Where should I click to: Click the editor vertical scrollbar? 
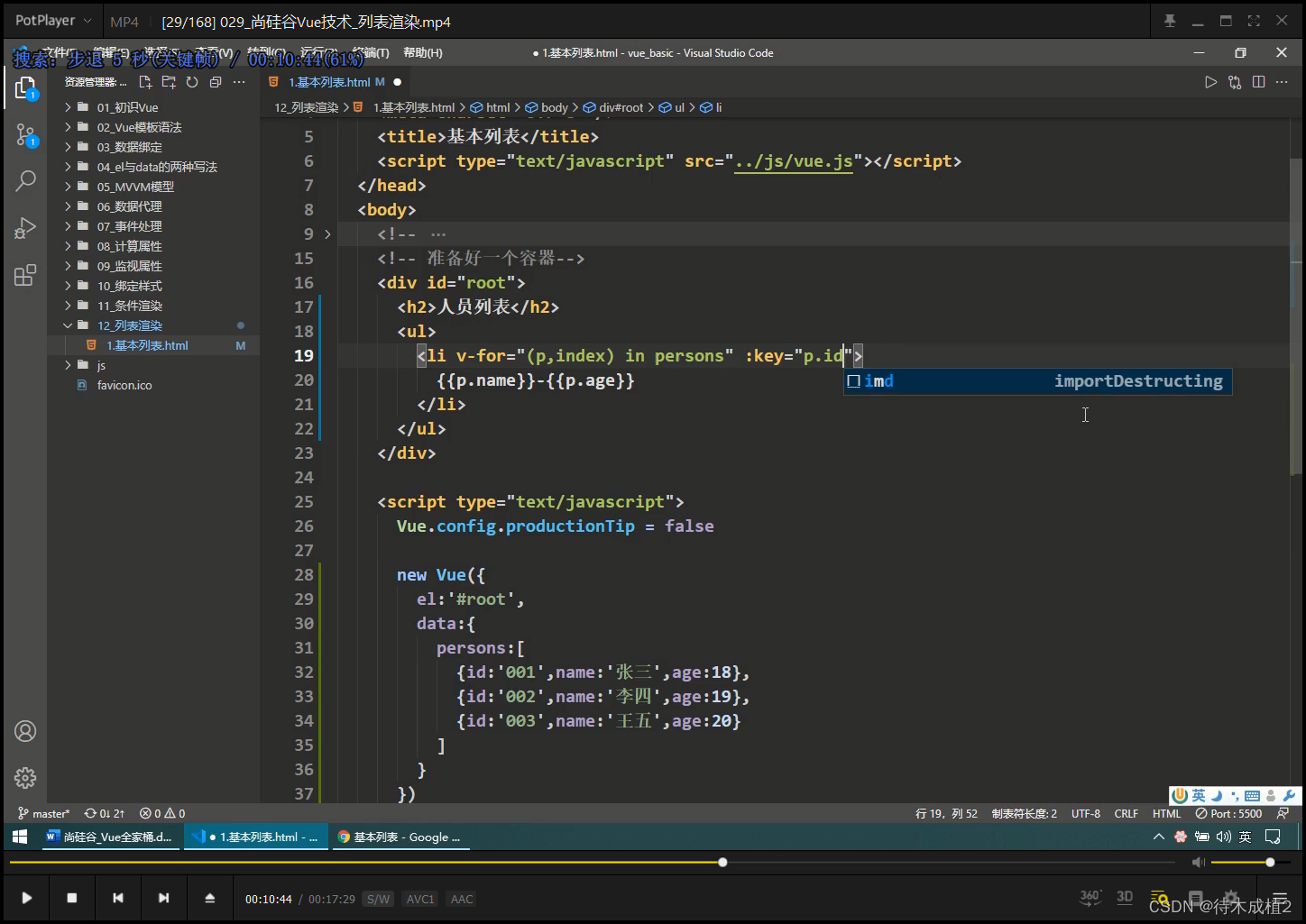click(1296, 316)
